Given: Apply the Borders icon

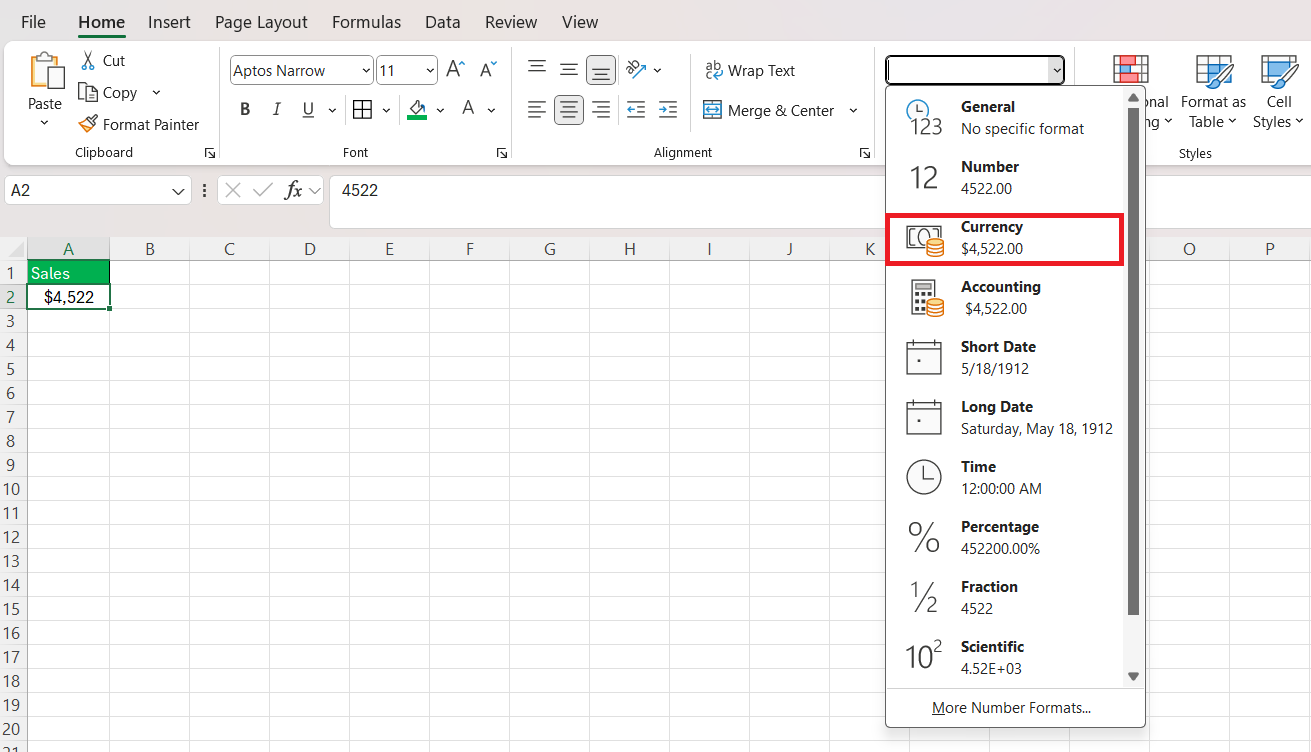Looking at the screenshot, I should click(x=362, y=110).
